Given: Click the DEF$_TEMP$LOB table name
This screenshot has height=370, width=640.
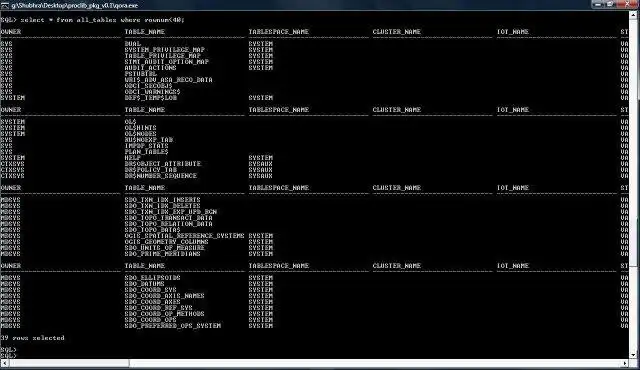Looking at the screenshot, I should [151, 98].
